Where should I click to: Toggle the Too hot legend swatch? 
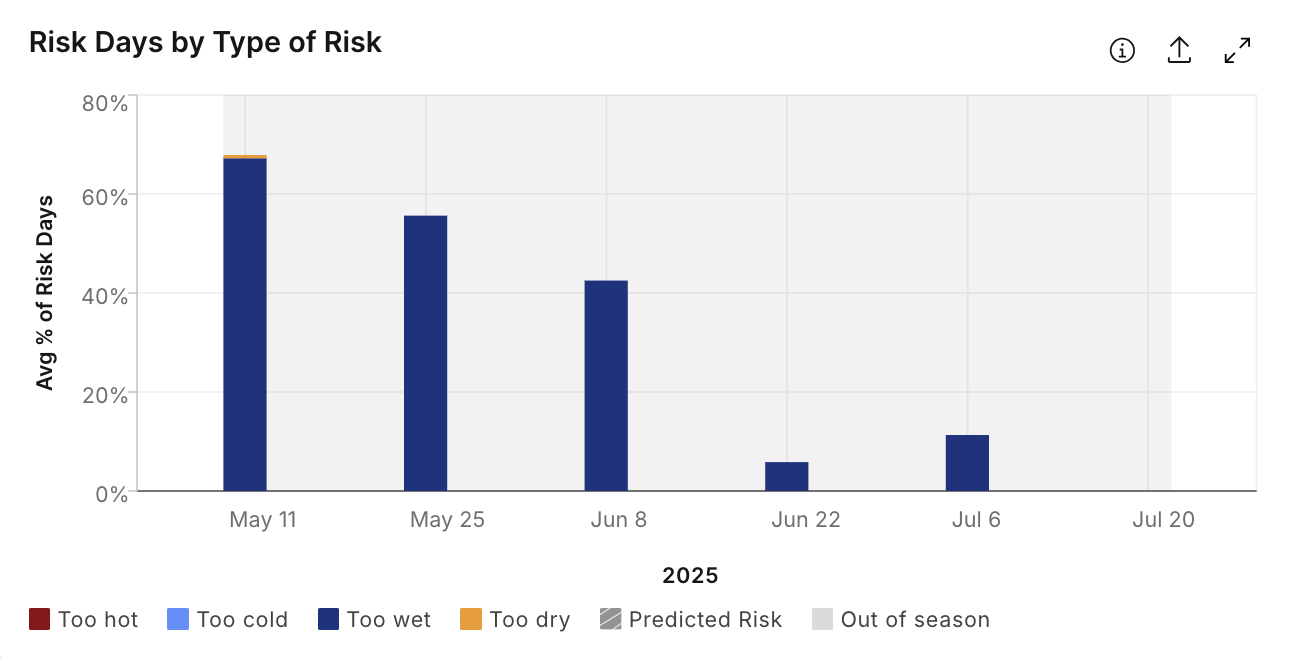[39, 619]
